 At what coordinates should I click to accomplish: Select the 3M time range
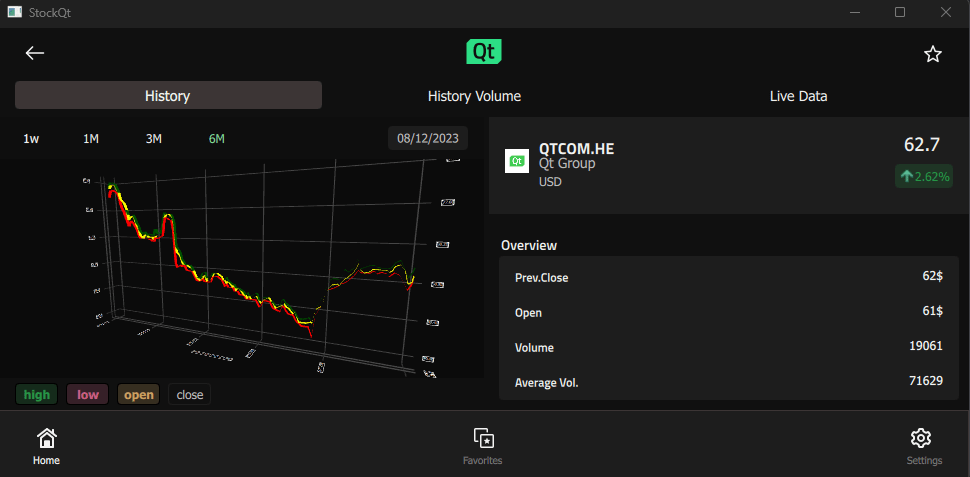(153, 139)
